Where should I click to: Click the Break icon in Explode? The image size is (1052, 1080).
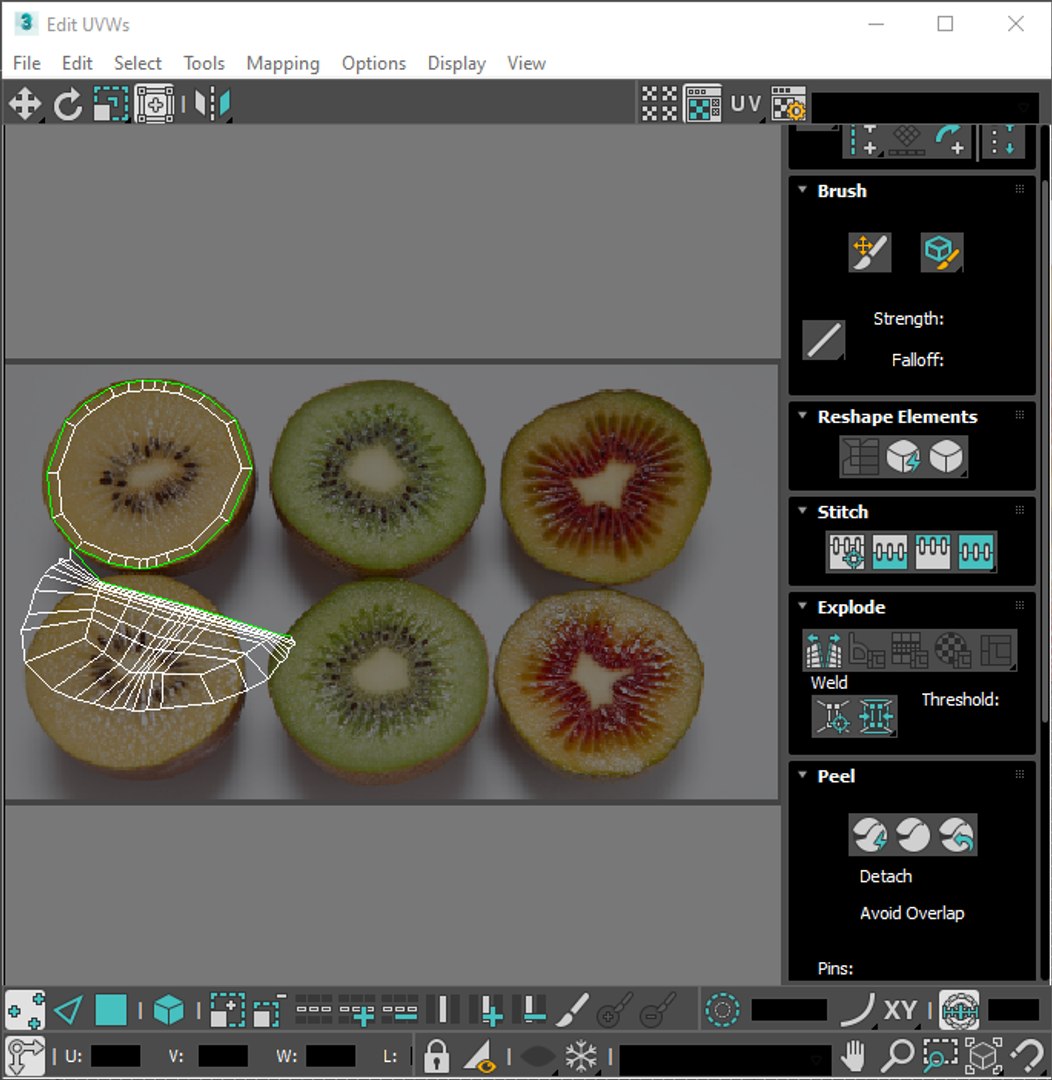(x=823, y=650)
